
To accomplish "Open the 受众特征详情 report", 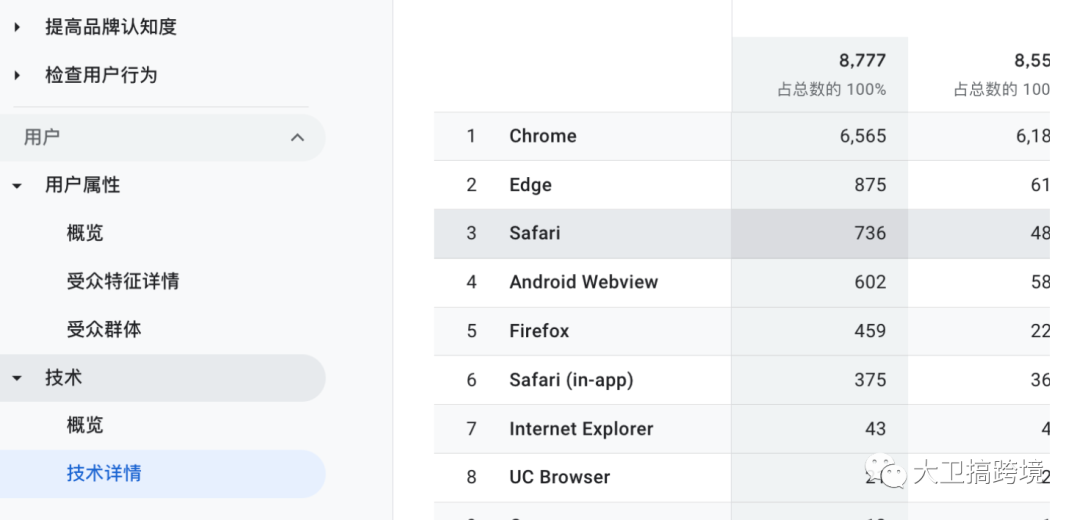I will (123, 281).
